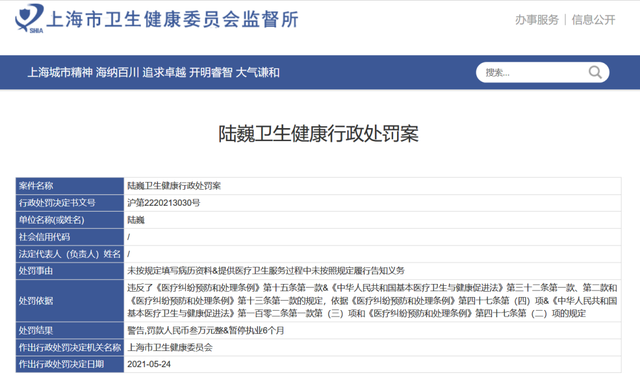Click the 单位名称(或姓名) label cell

(x=70, y=220)
